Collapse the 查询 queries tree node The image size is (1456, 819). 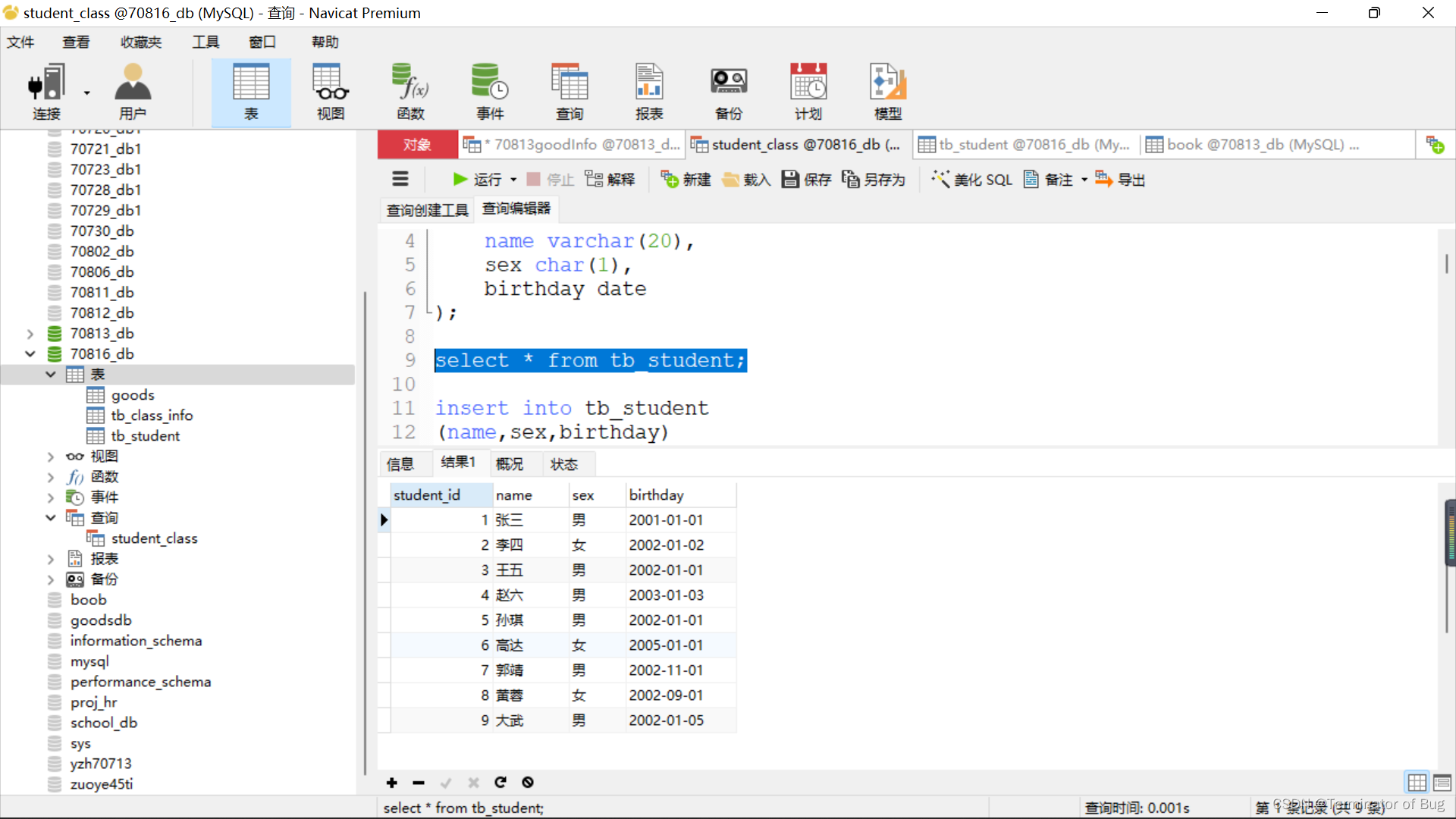51,518
